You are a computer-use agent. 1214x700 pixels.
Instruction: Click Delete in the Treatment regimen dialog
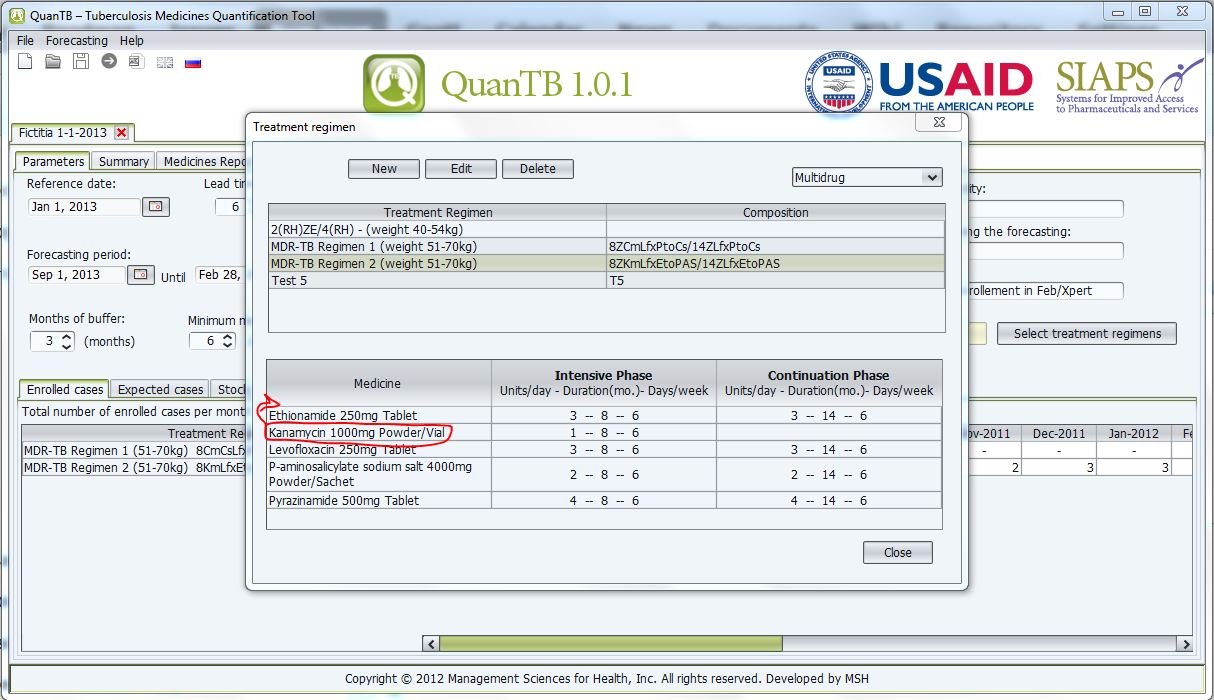coord(538,169)
